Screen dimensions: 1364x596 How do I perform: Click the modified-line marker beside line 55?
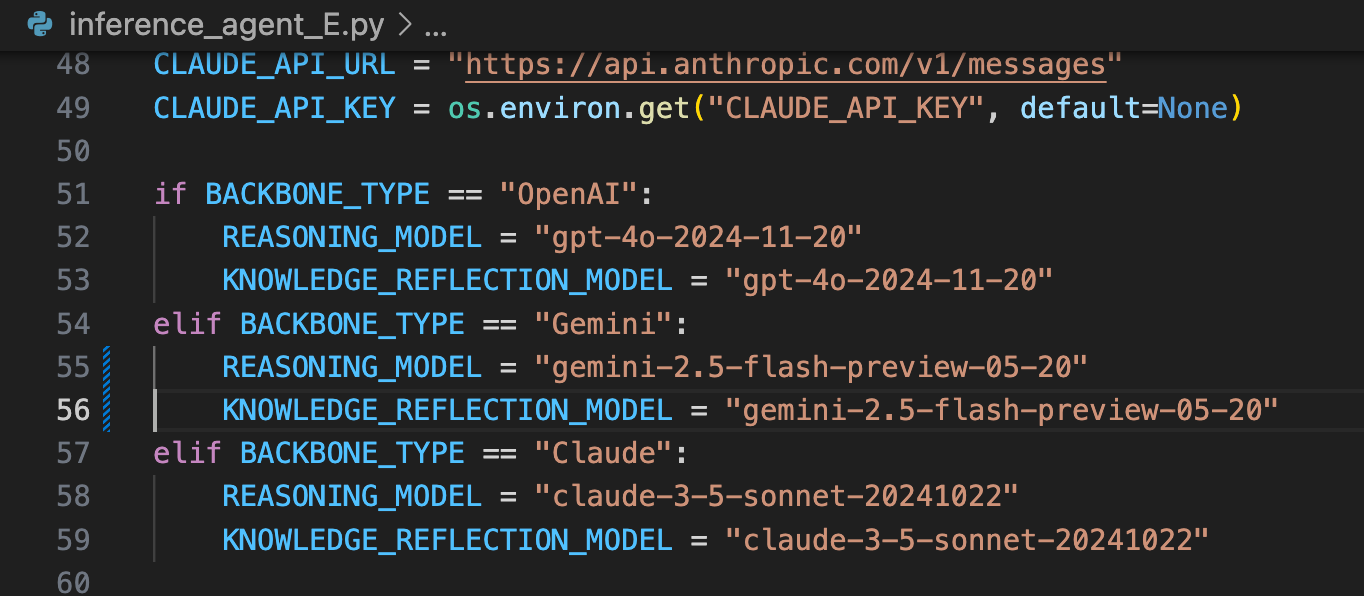click(x=106, y=367)
